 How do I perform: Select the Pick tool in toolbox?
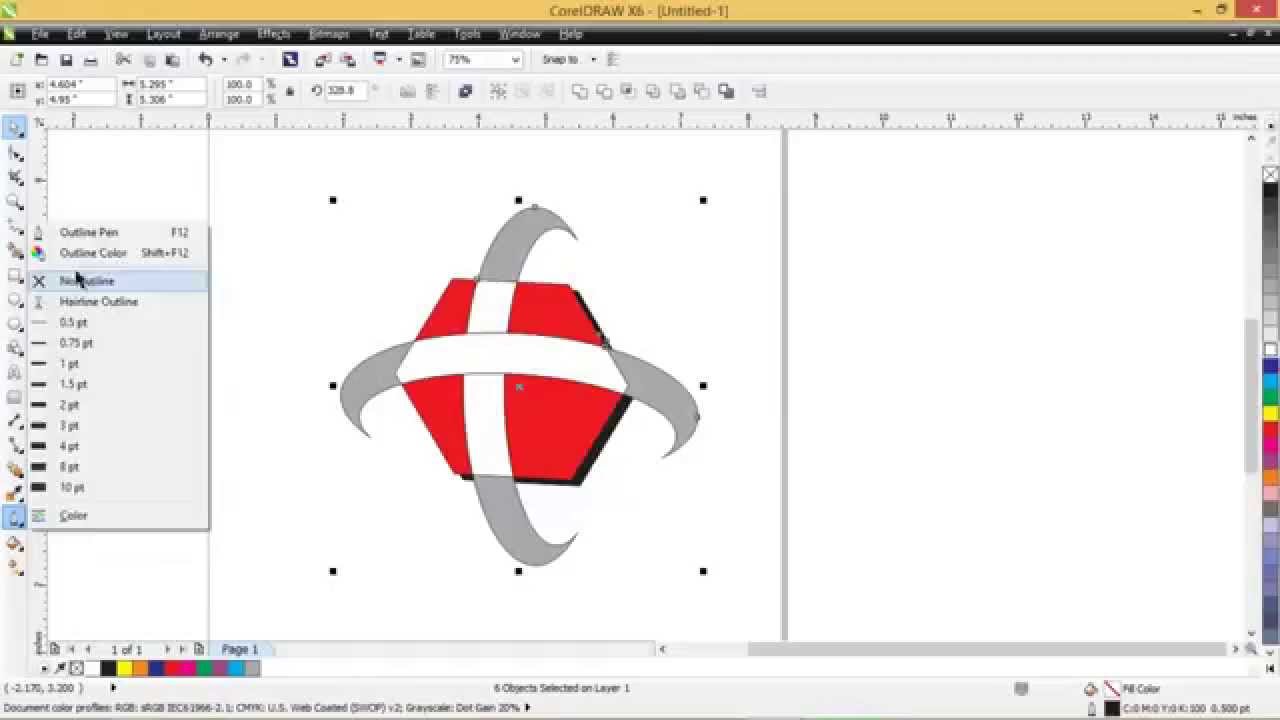pos(15,128)
